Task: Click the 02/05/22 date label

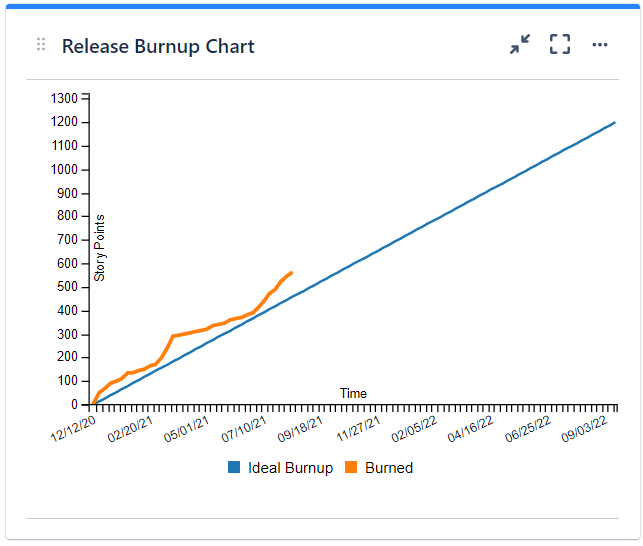Action: (414, 429)
